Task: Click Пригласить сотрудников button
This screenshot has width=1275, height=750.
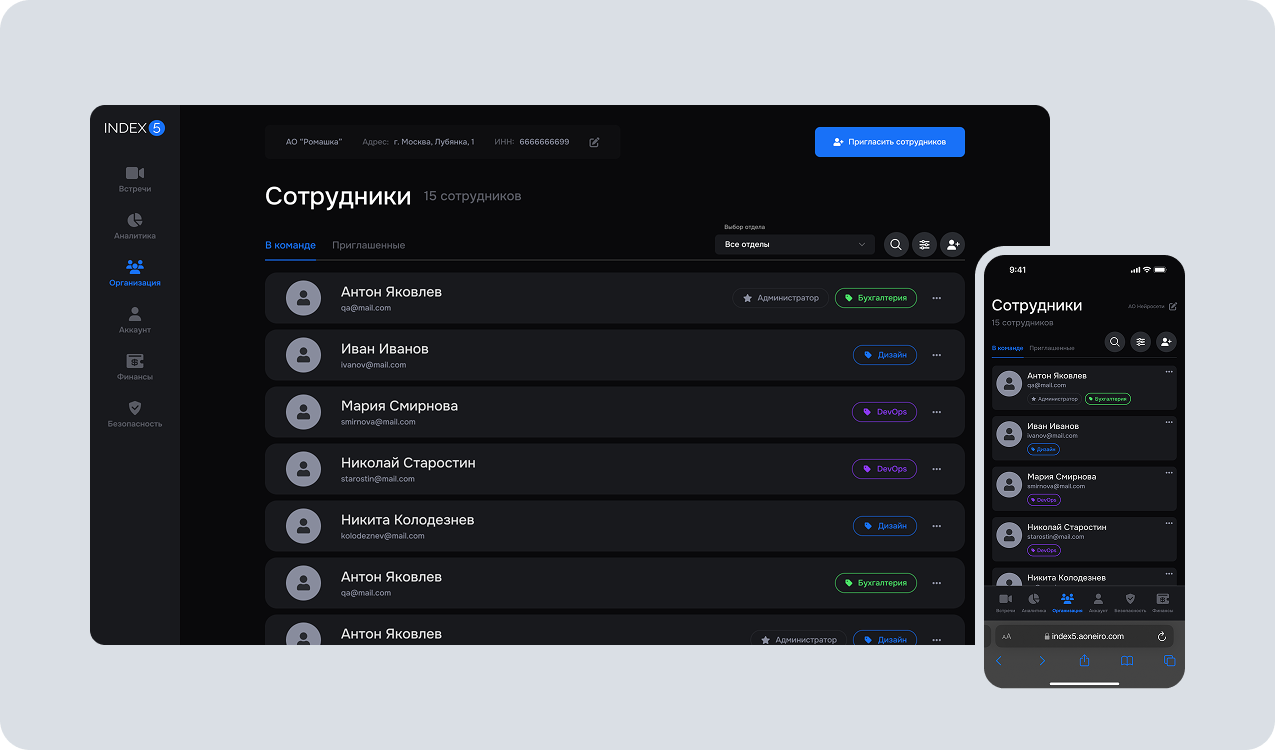Action: (890, 142)
